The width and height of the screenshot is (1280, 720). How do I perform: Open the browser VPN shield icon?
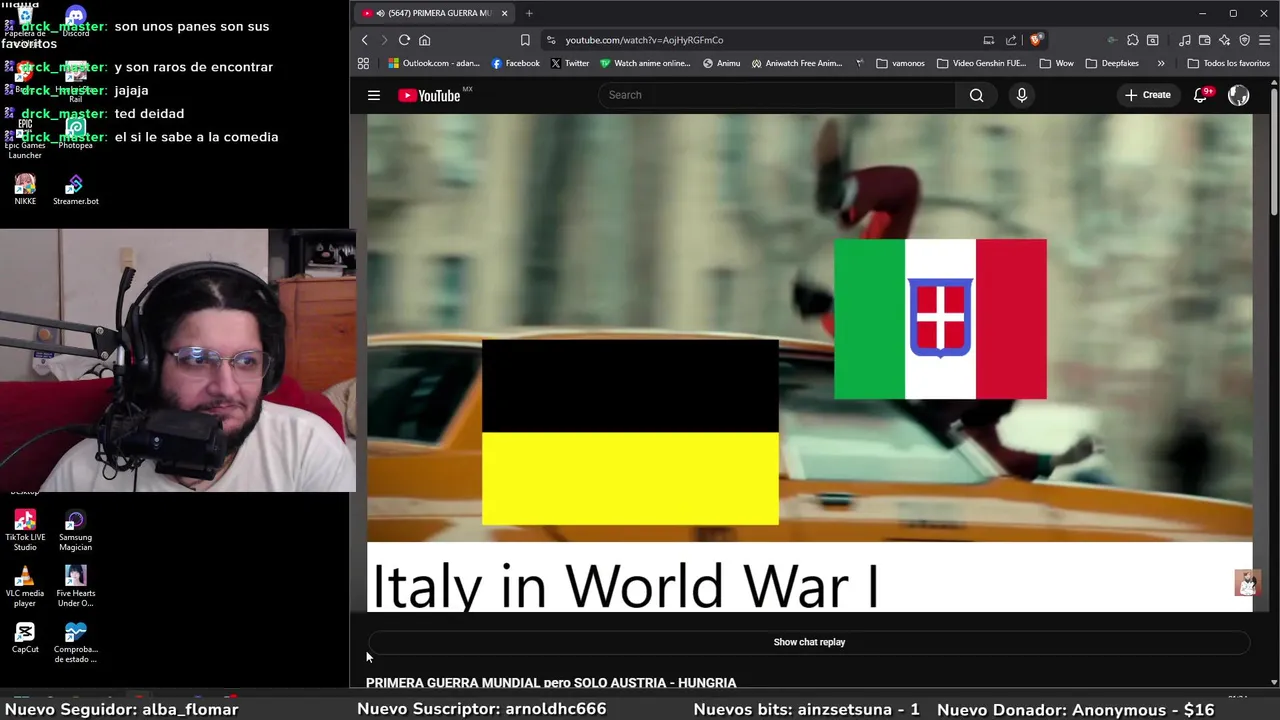click(1245, 40)
